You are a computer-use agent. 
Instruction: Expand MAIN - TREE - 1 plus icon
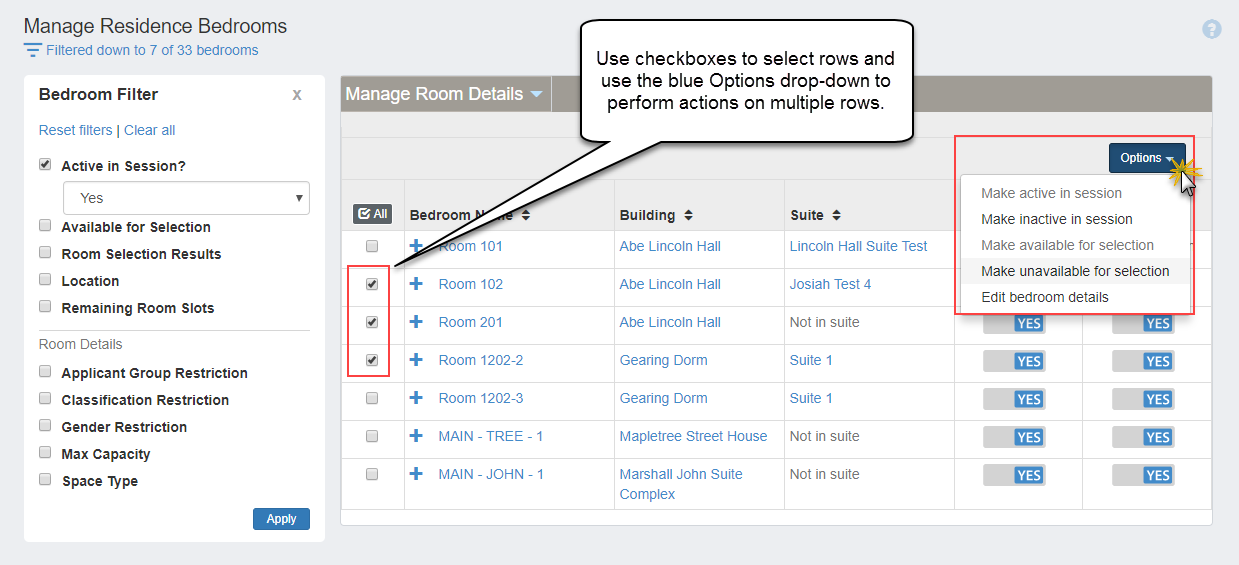[x=417, y=436]
